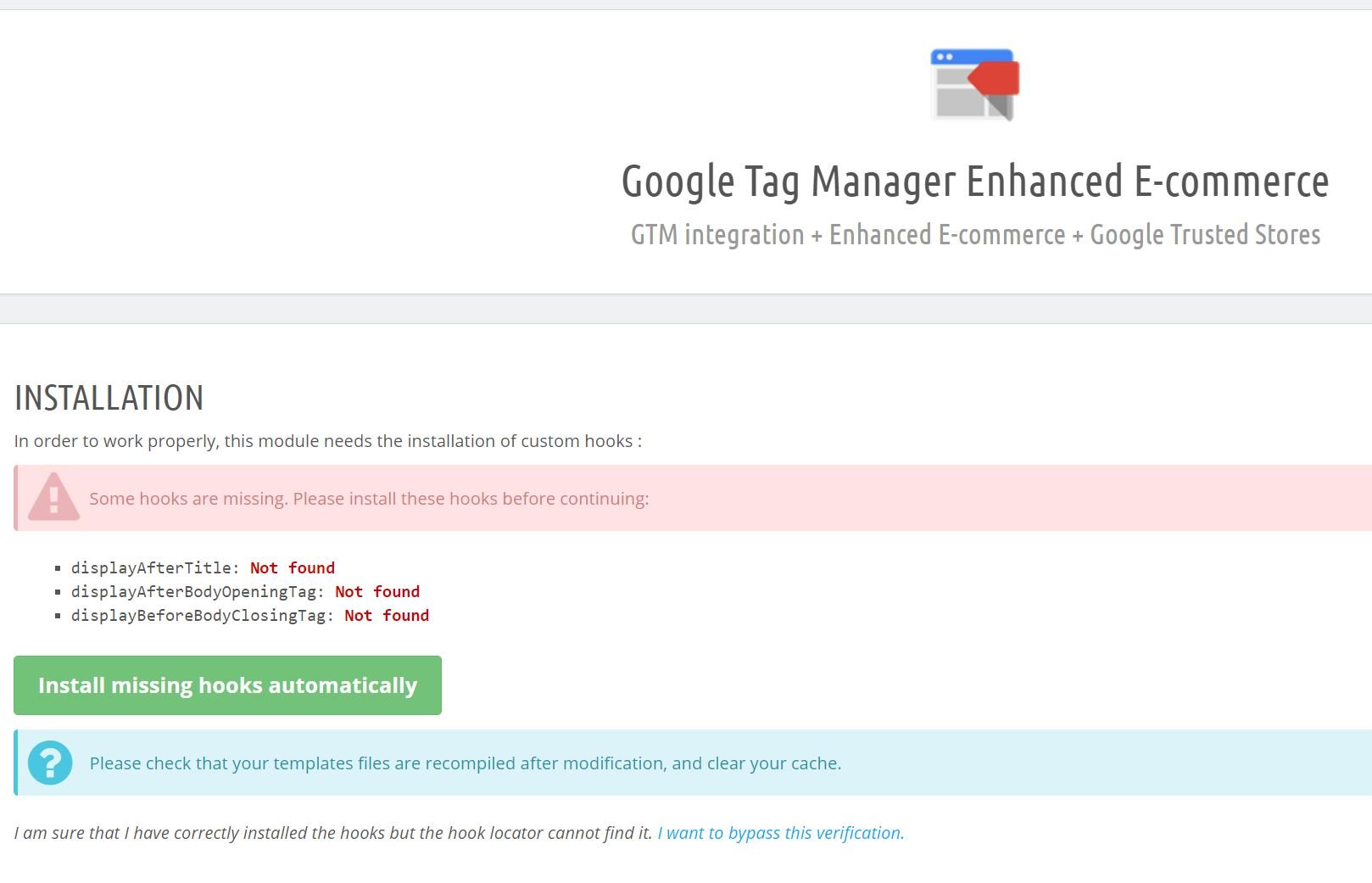The height and width of the screenshot is (883, 1372).
Task: Click the Some hooks are missing warning text
Action: tap(369, 499)
